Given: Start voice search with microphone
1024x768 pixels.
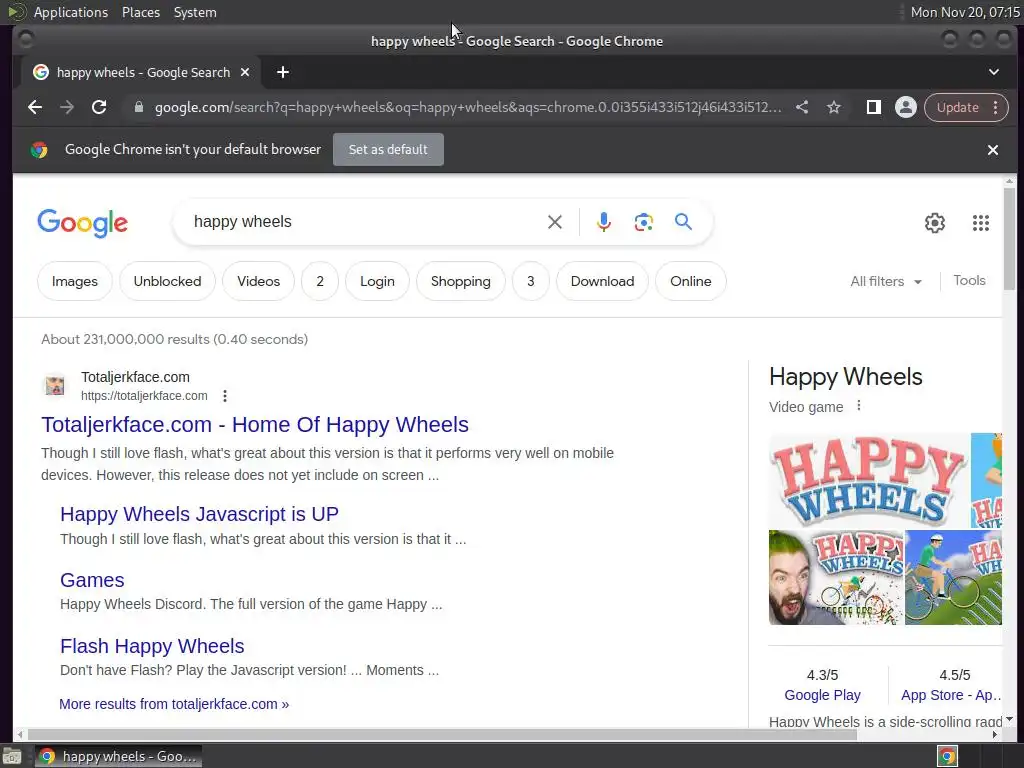Looking at the screenshot, I should click(x=604, y=222).
